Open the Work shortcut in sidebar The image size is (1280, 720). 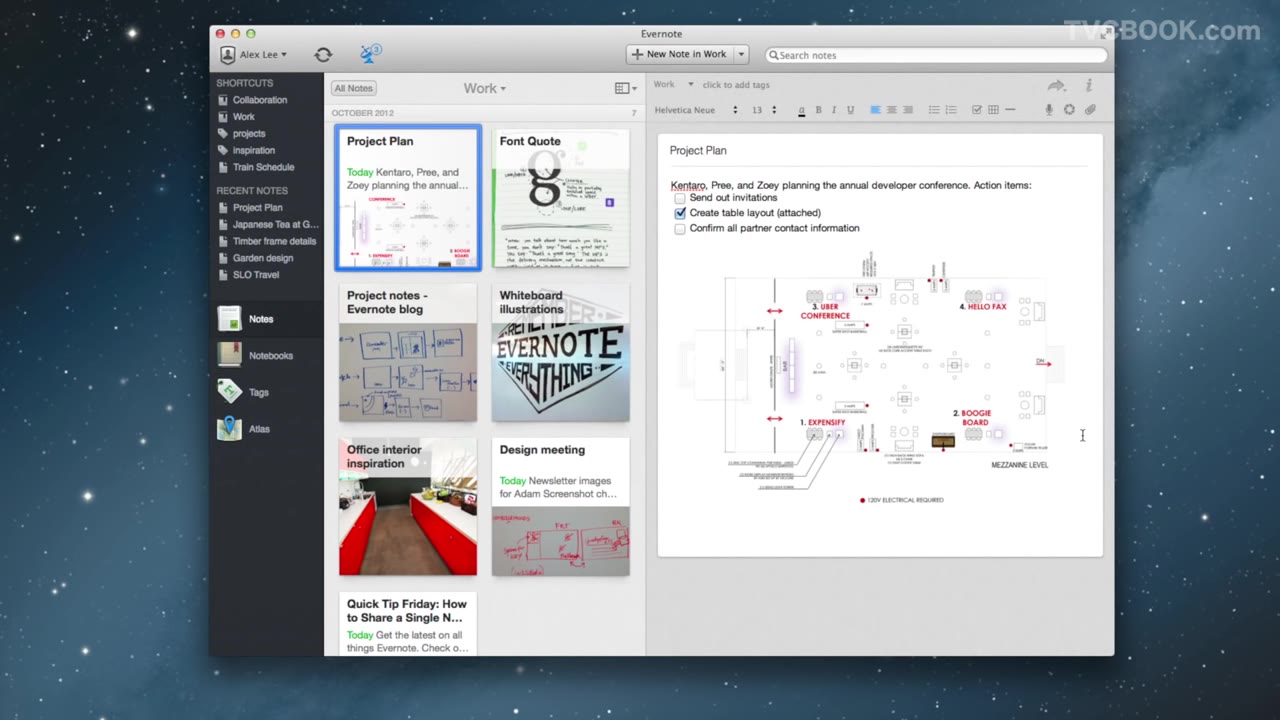[244, 117]
